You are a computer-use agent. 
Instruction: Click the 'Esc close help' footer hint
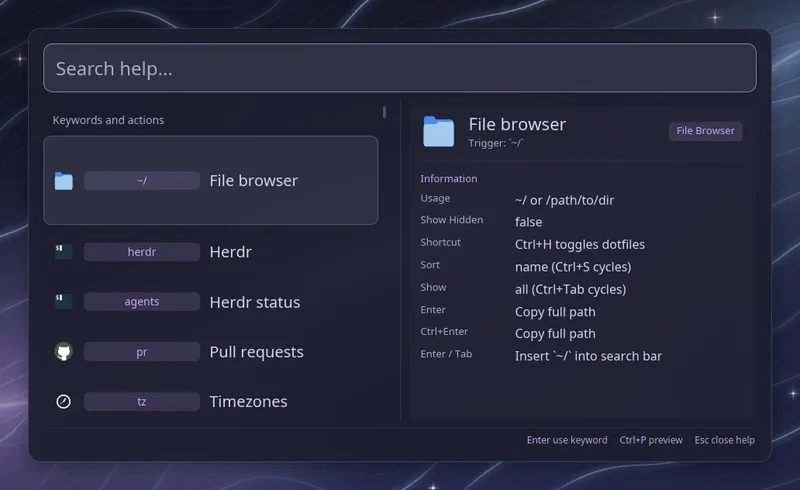coord(724,440)
